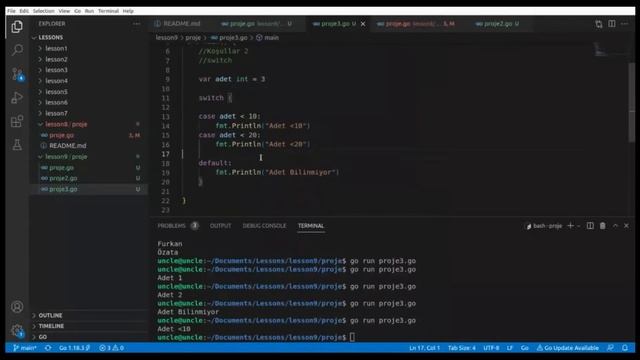Change Tab Size: 4 setting
Image resolution: width=640 pixels, height=360 pixels.
[462, 348]
